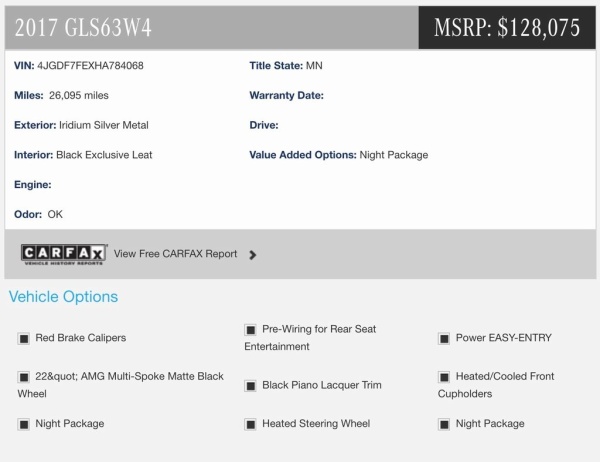Tick the 22" AMG Multi-Spoke Wheel checkbox

[24, 377]
